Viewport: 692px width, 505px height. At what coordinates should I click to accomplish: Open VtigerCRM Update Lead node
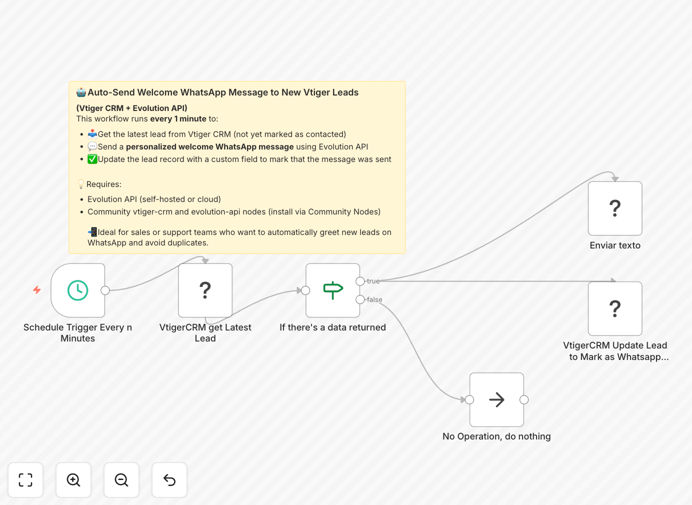tap(615, 309)
